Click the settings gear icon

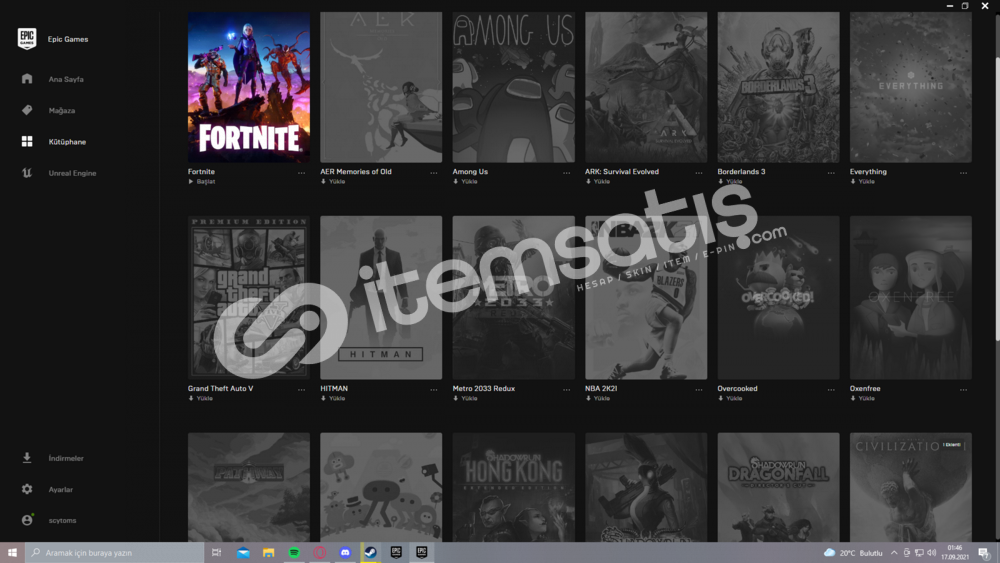coord(27,488)
